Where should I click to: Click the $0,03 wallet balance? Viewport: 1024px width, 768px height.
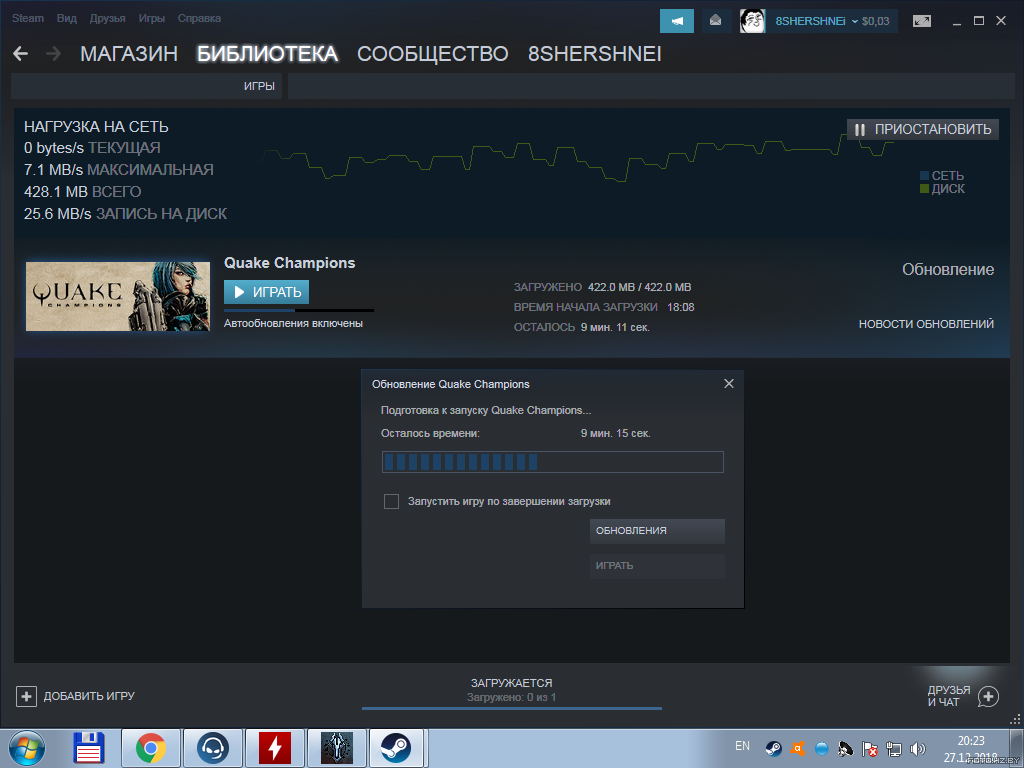tap(876, 21)
